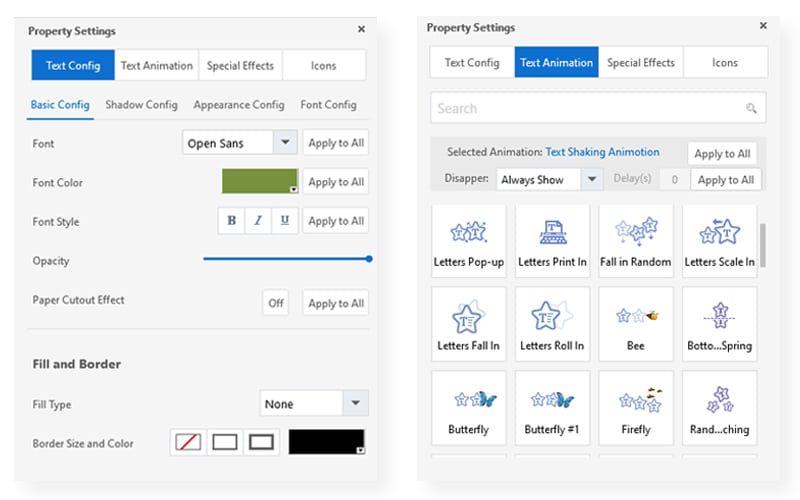
Task: Open Special Effects tab in right panel
Action: click(640, 63)
